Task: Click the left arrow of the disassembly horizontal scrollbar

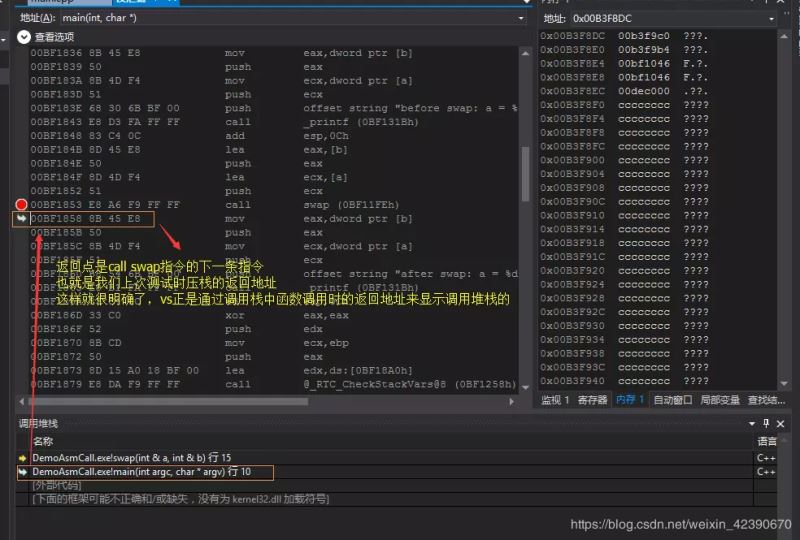Action: click(22, 401)
